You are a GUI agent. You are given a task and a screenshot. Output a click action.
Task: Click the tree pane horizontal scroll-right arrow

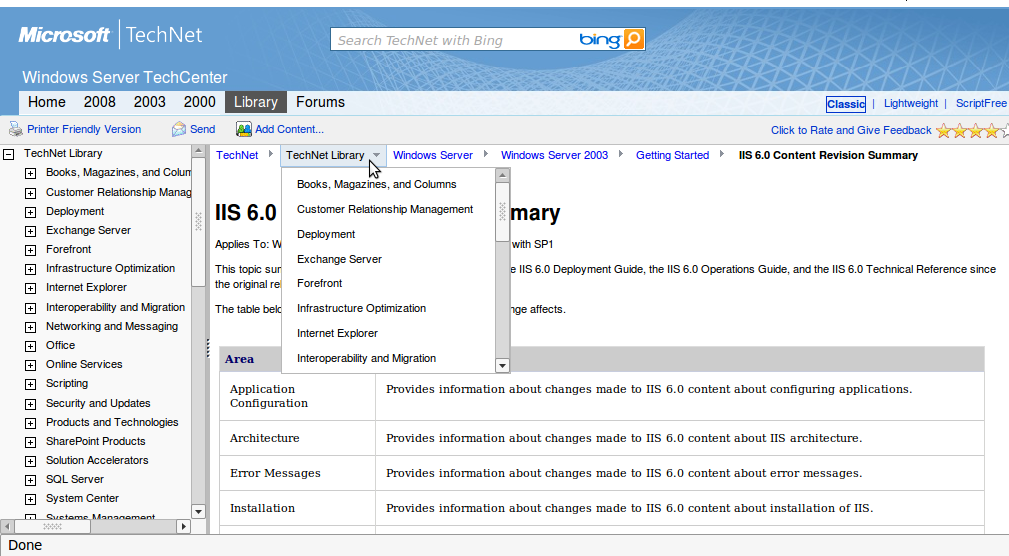point(183,526)
